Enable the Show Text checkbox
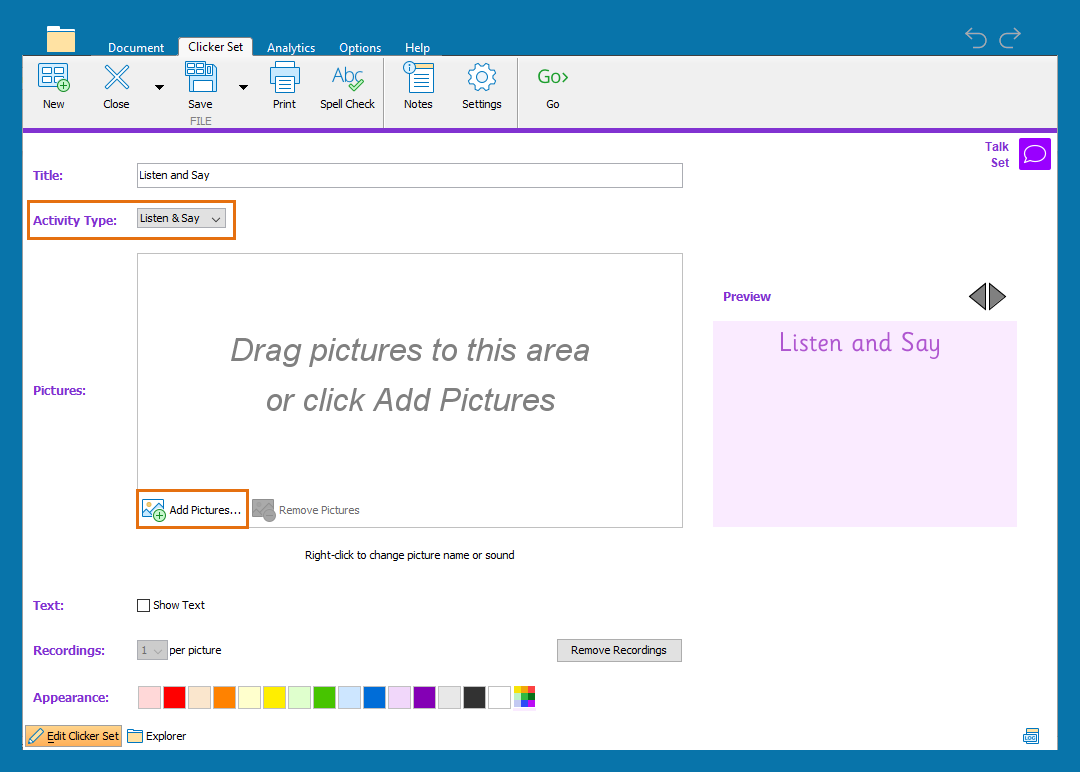The height and width of the screenshot is (772, 1080). click(143, 605)
